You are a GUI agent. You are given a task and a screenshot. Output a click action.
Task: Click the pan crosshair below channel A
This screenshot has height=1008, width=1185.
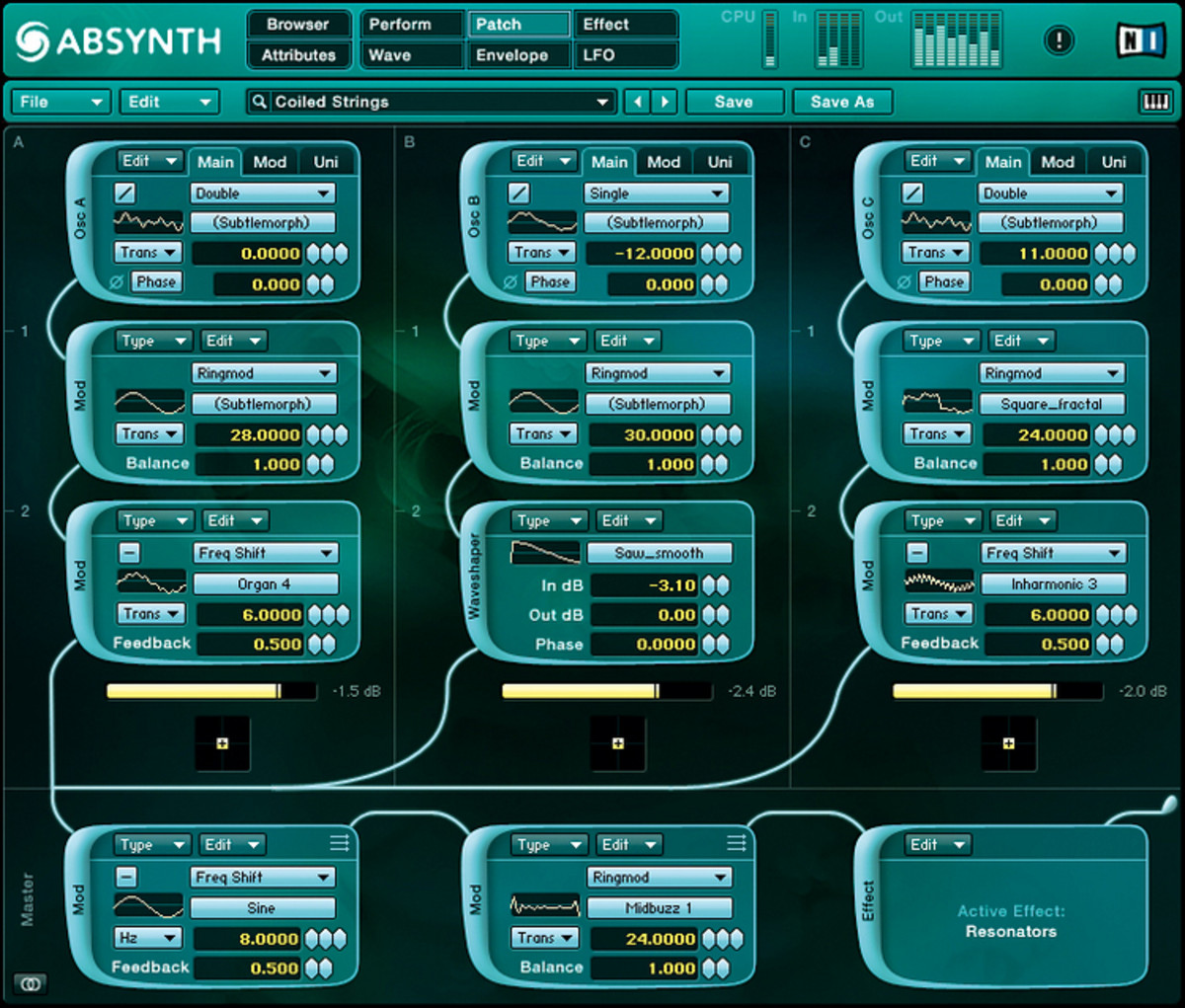222,744
